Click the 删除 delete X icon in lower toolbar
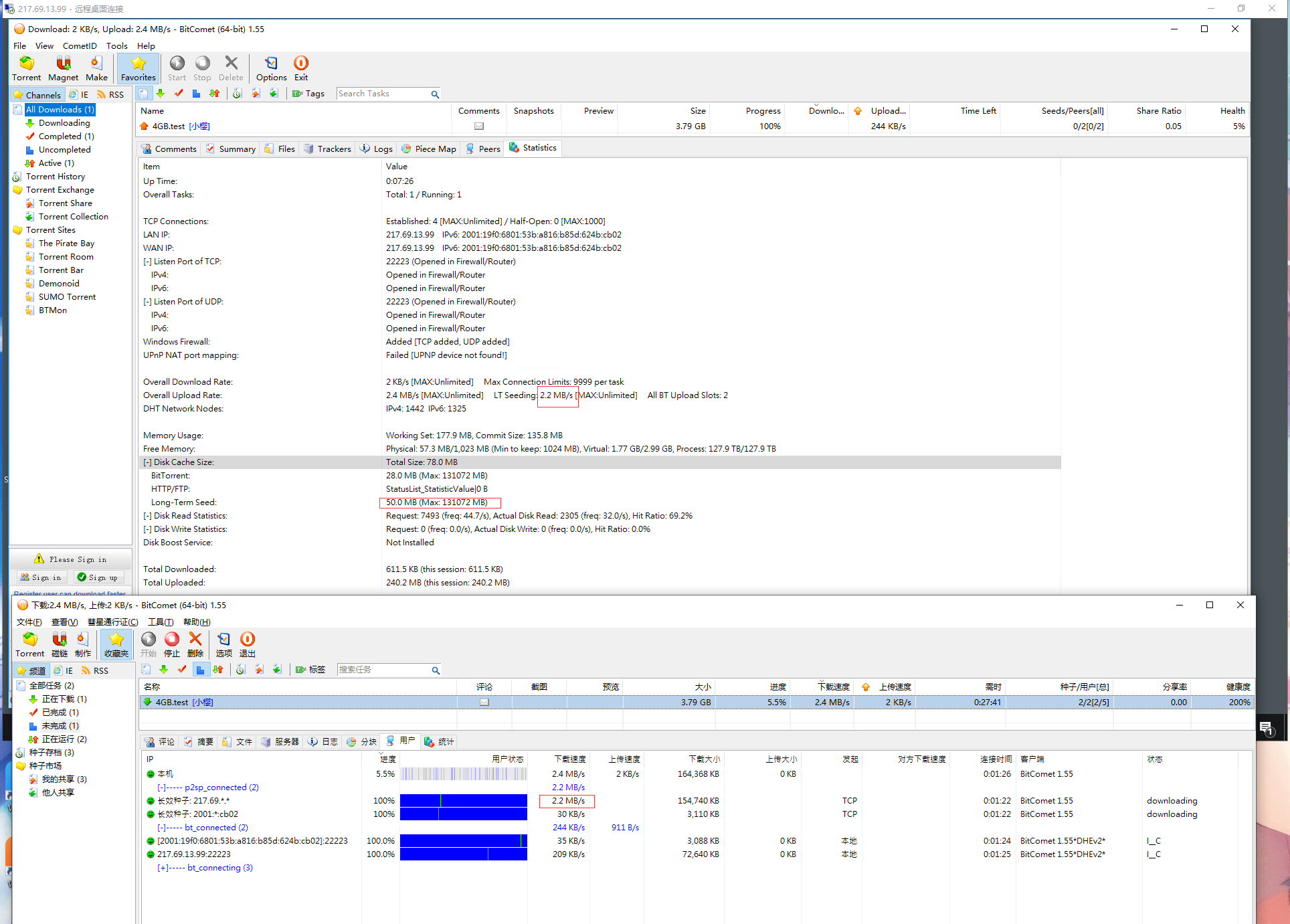 pos(195,644)
